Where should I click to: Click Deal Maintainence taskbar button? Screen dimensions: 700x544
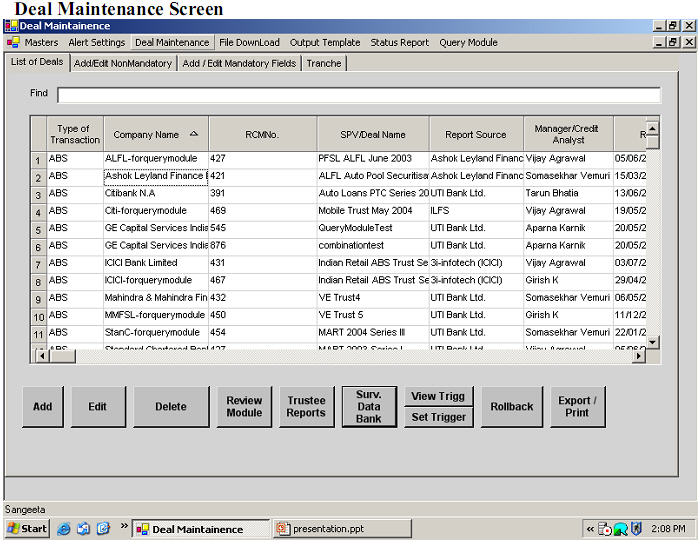201,529
